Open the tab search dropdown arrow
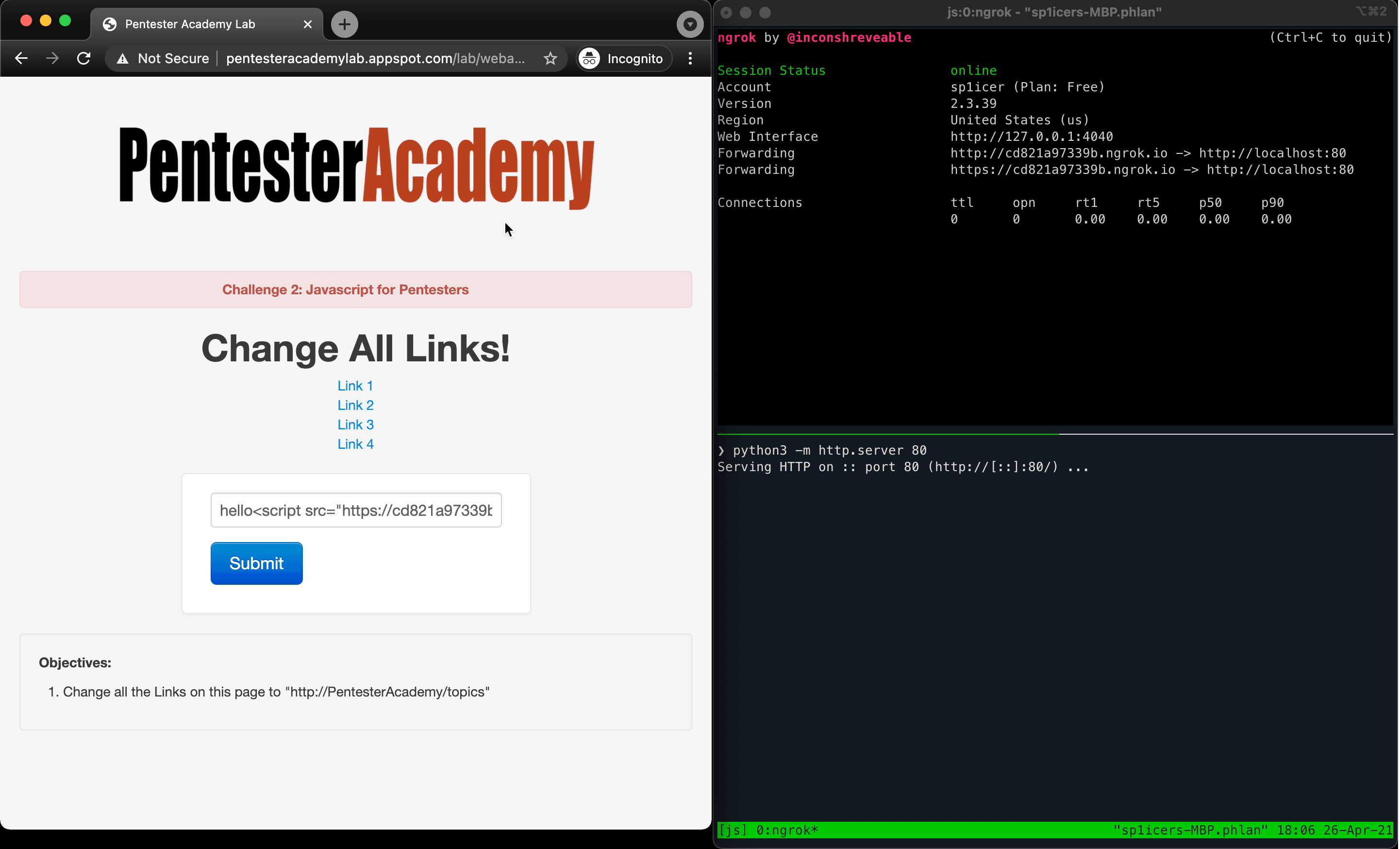The width and height of the screenshot is (1400, 849). (x=690, y=24)
